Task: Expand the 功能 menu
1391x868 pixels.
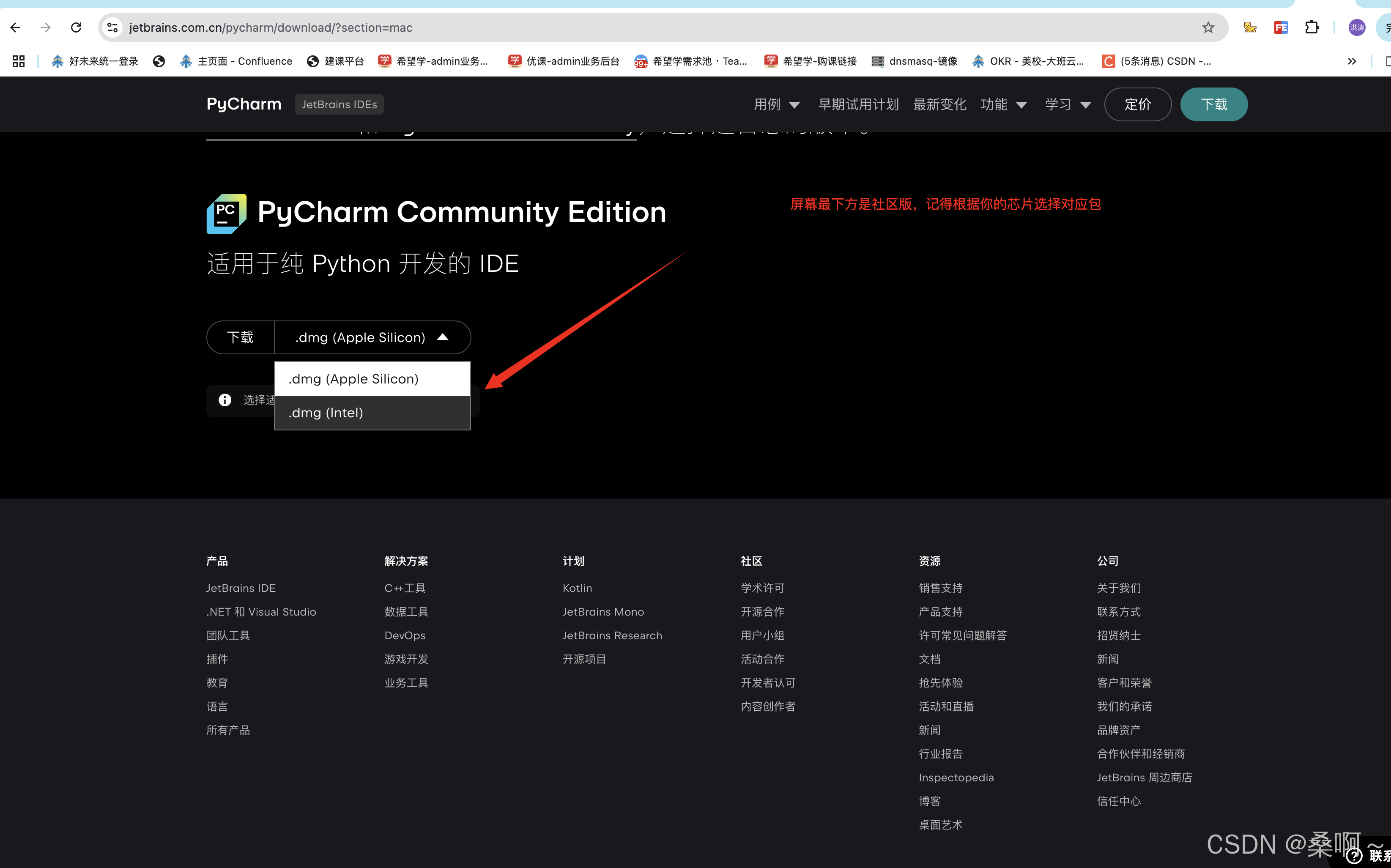Action: tap(1003, 104)
